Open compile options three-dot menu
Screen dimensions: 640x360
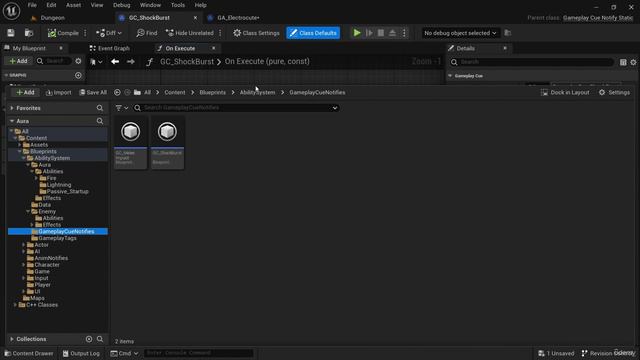(85, 33)
